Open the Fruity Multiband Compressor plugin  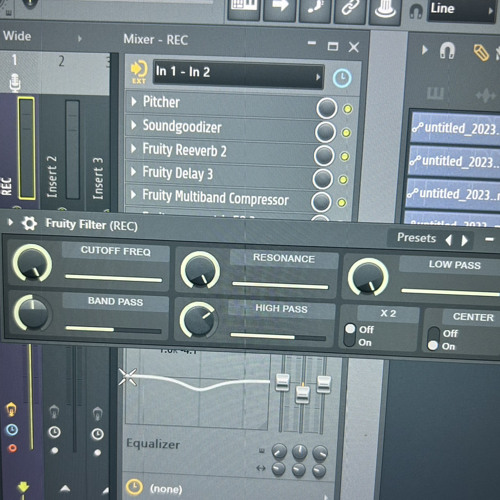click(x=215, y=197)
